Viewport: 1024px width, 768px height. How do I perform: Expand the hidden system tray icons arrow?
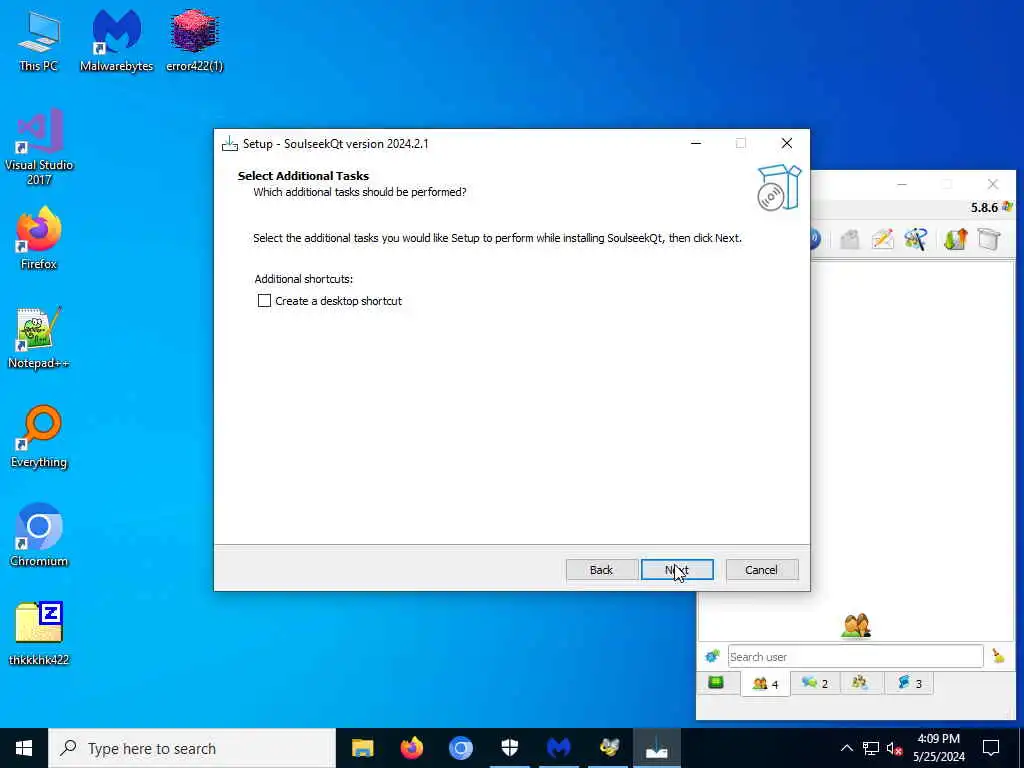(846, 748)
